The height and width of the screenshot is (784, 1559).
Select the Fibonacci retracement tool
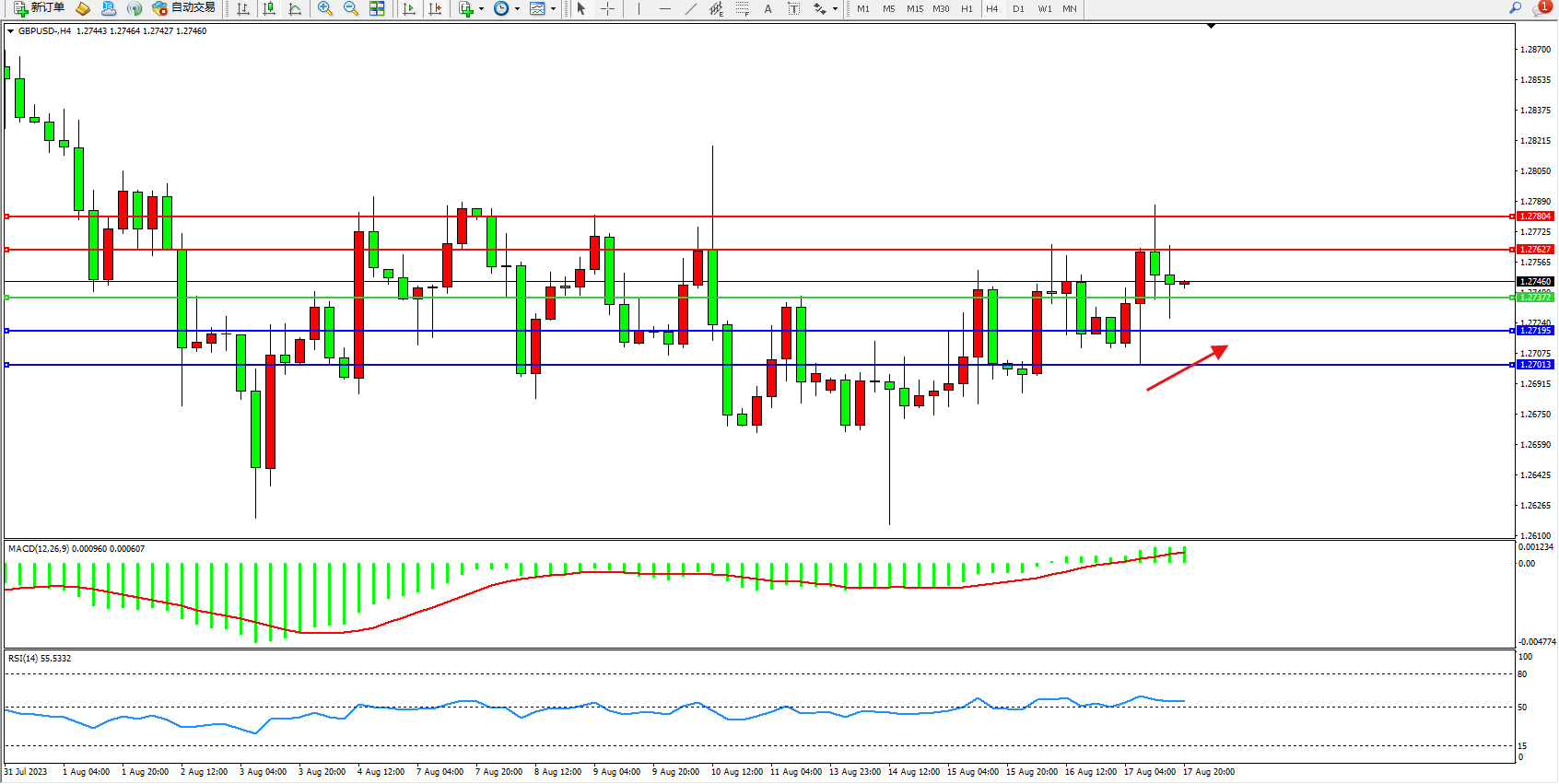(x=743, y=8)
